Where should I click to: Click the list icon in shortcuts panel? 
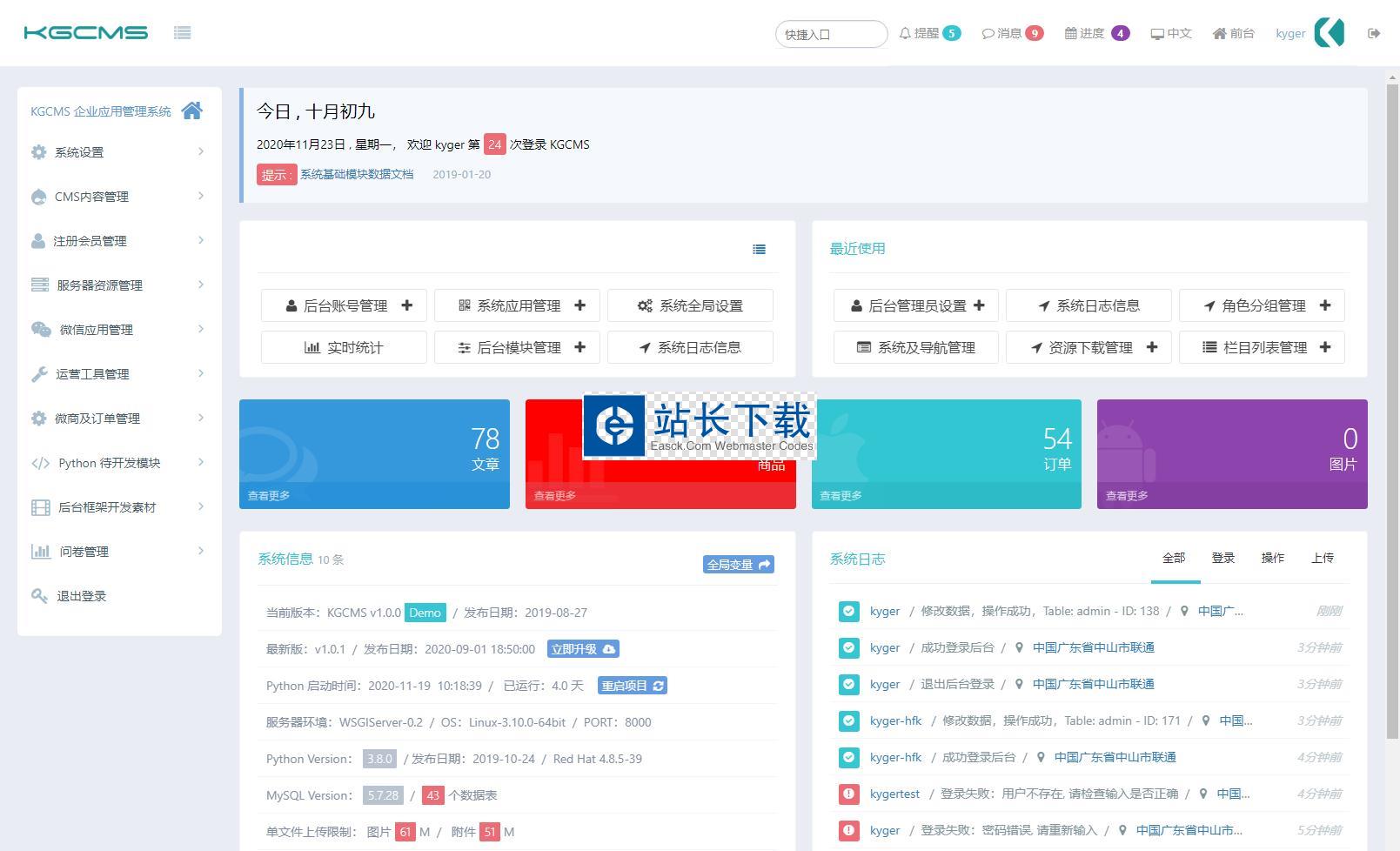(x=759, y=250)
